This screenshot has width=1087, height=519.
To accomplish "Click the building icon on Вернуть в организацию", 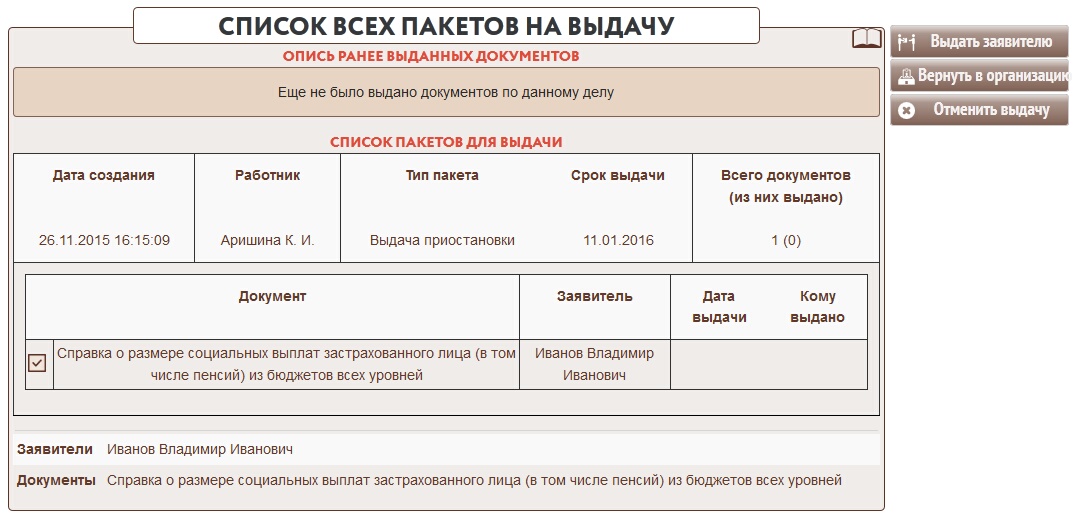I will [x=905, y=76].
